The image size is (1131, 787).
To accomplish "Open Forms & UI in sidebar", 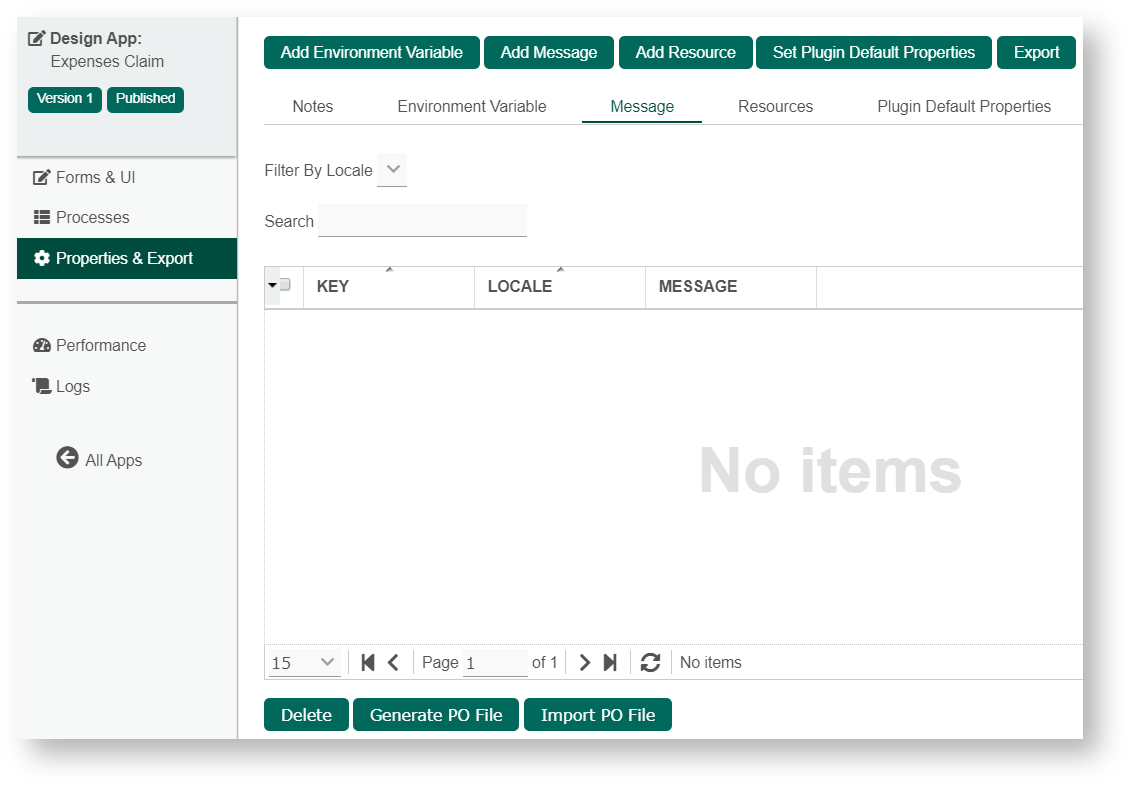I will [95, 177].
